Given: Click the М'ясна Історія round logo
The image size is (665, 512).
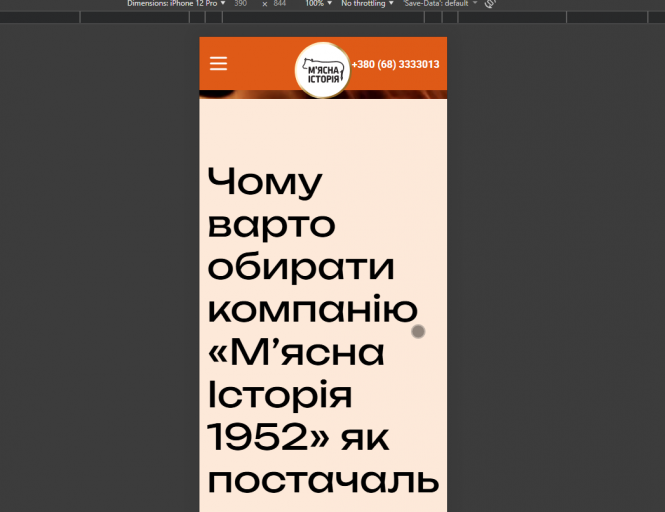Looking at the screenshot, I should (323, 70).
